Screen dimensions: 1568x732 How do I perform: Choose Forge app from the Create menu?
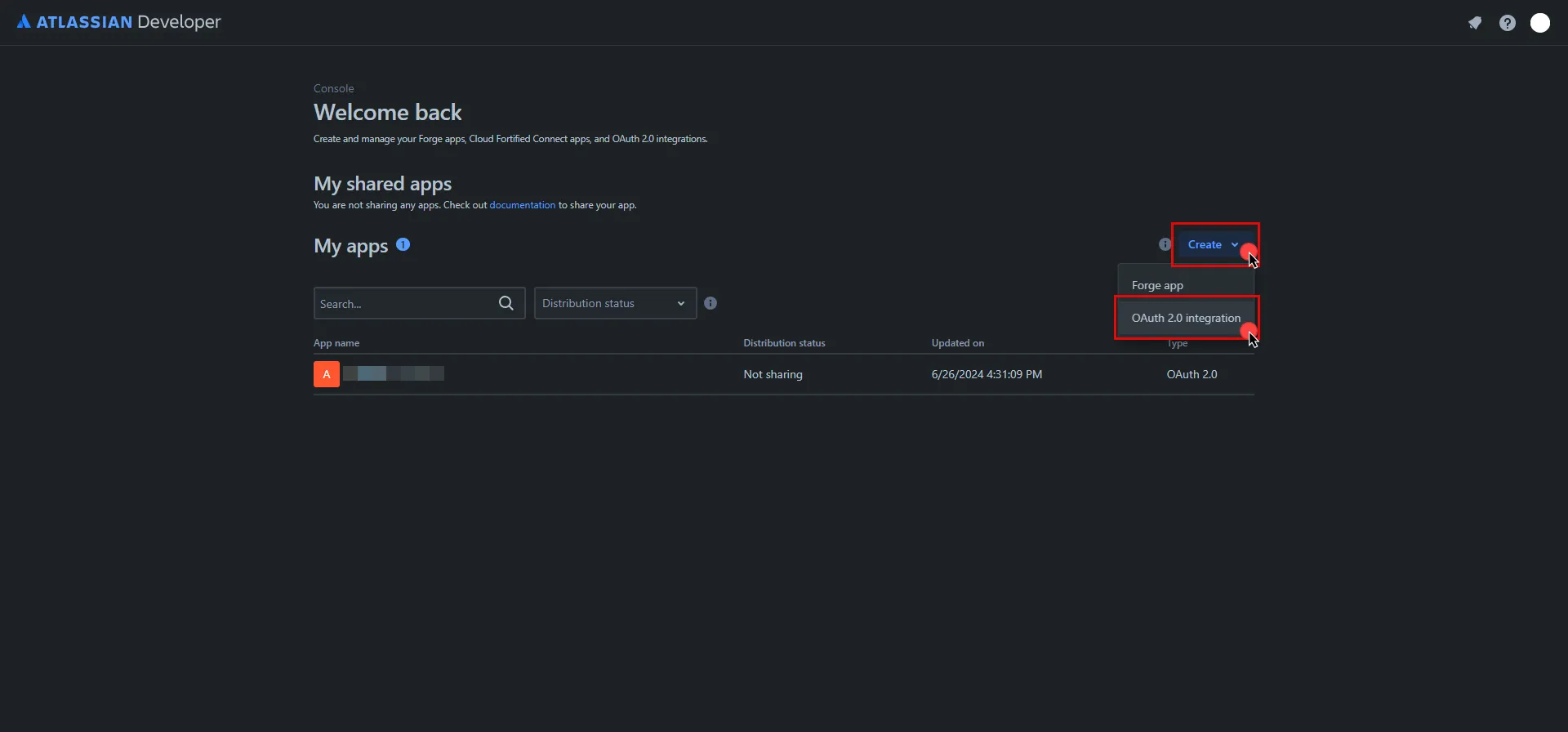pyautogui.click(x=1186, y=285)
